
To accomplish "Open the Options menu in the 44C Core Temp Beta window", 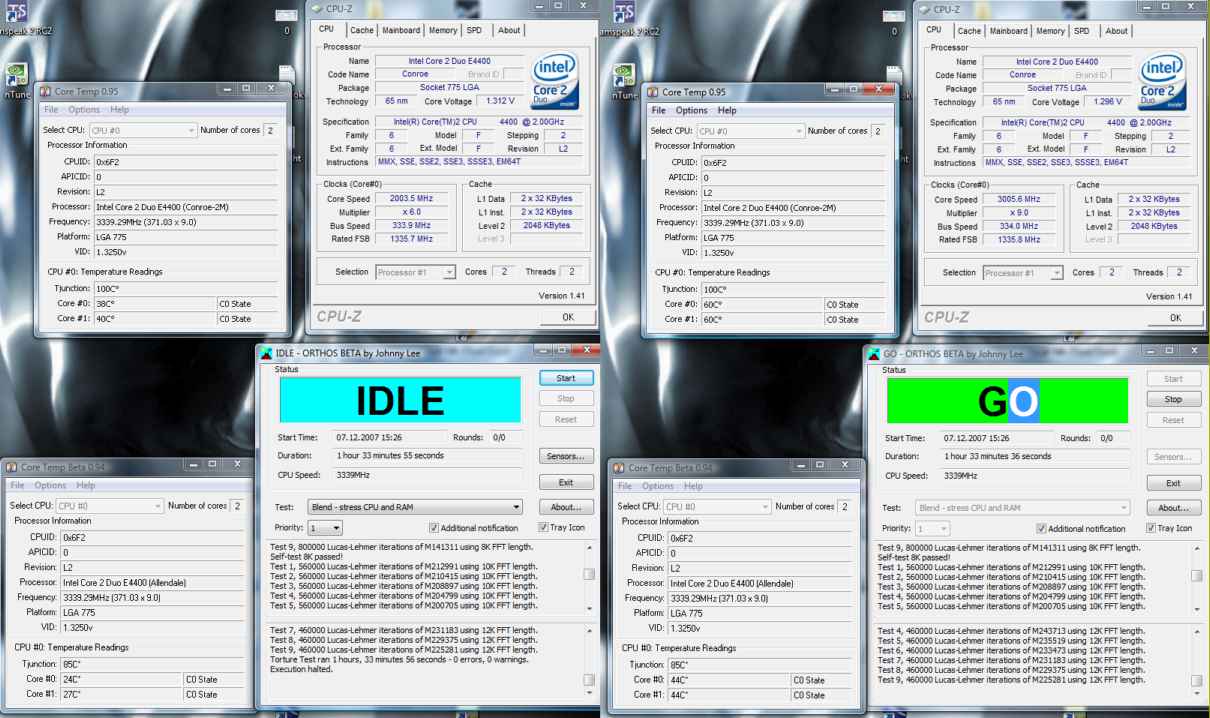I will point(658,486).
